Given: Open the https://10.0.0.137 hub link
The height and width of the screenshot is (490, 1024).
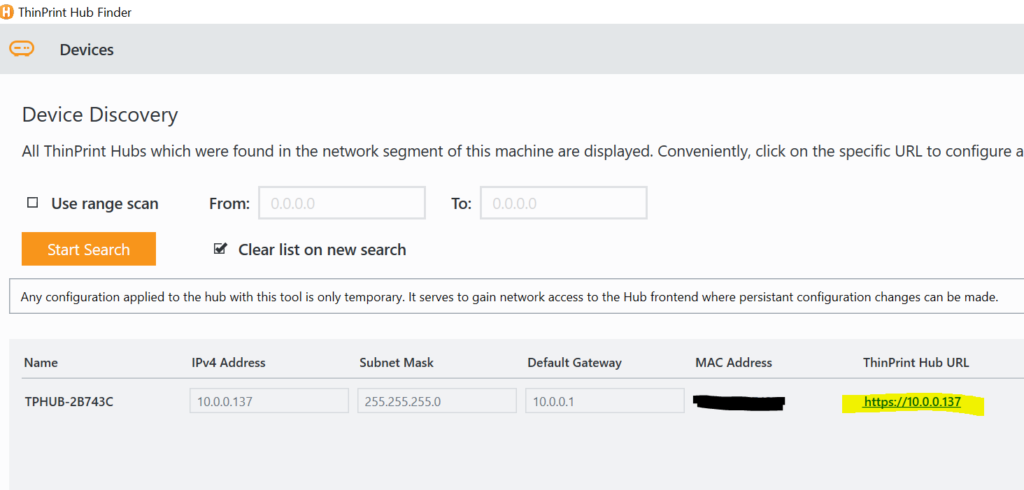Looking at the screenshot, I should point(912,402).
